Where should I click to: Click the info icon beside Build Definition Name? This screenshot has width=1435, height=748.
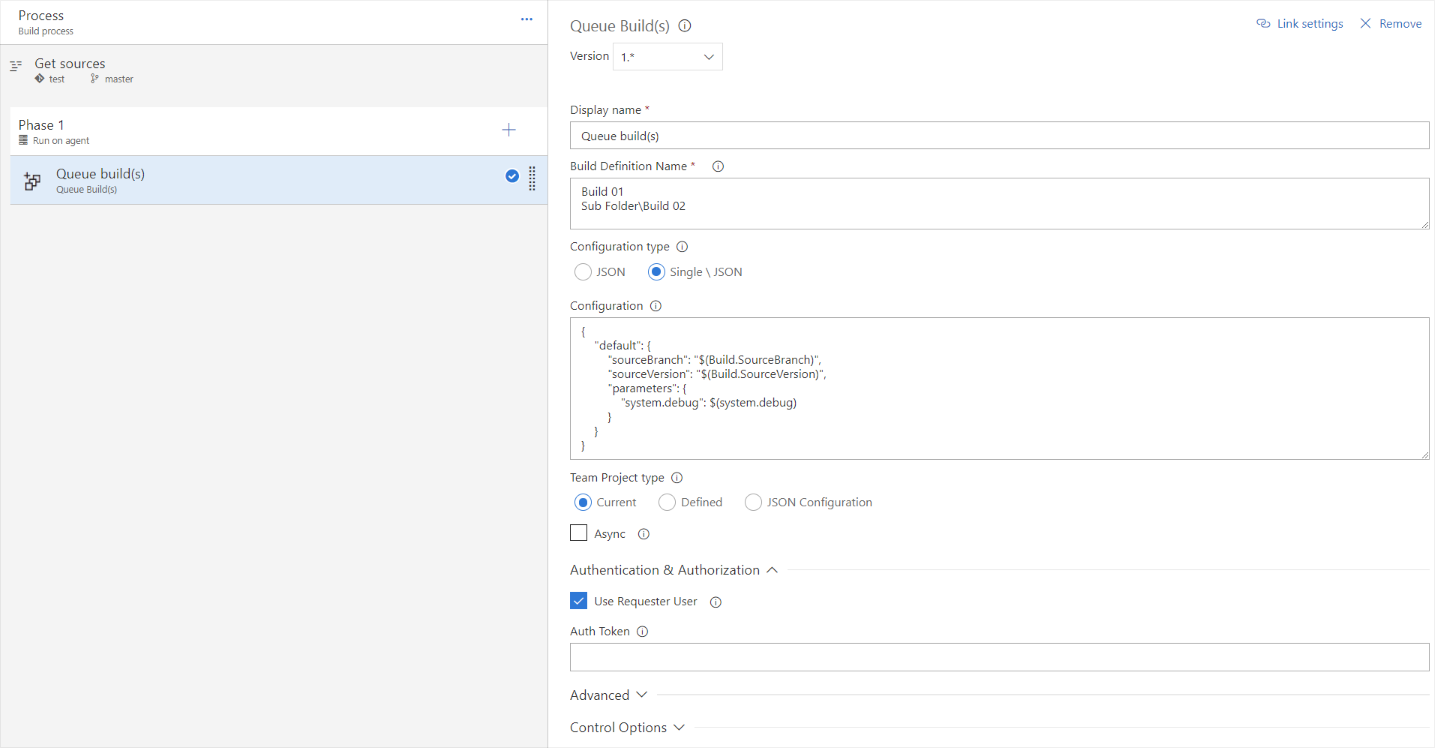[x=717, y=166]
